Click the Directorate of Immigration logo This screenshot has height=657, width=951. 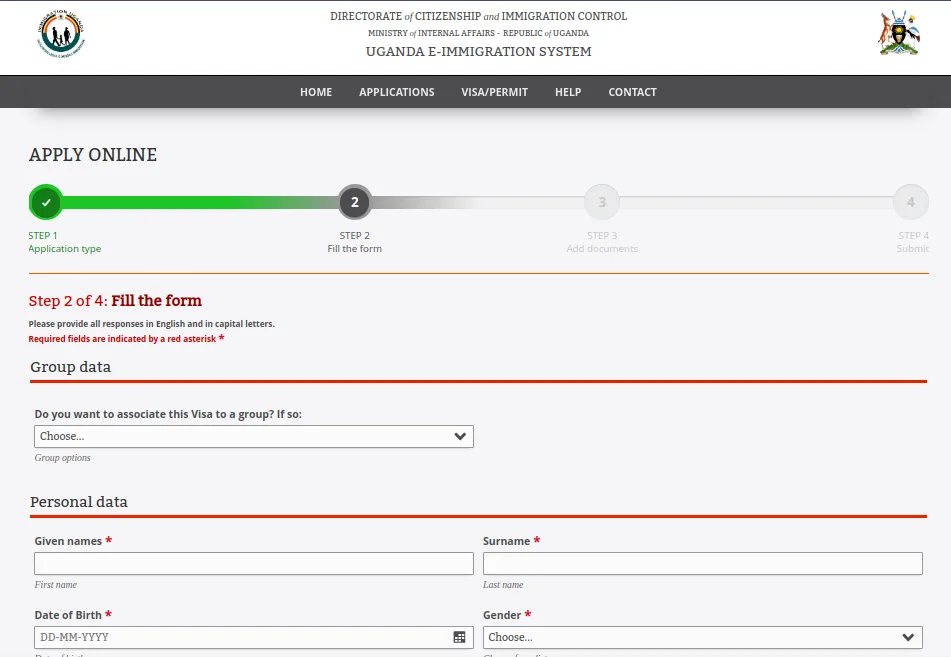click(62, 33)
